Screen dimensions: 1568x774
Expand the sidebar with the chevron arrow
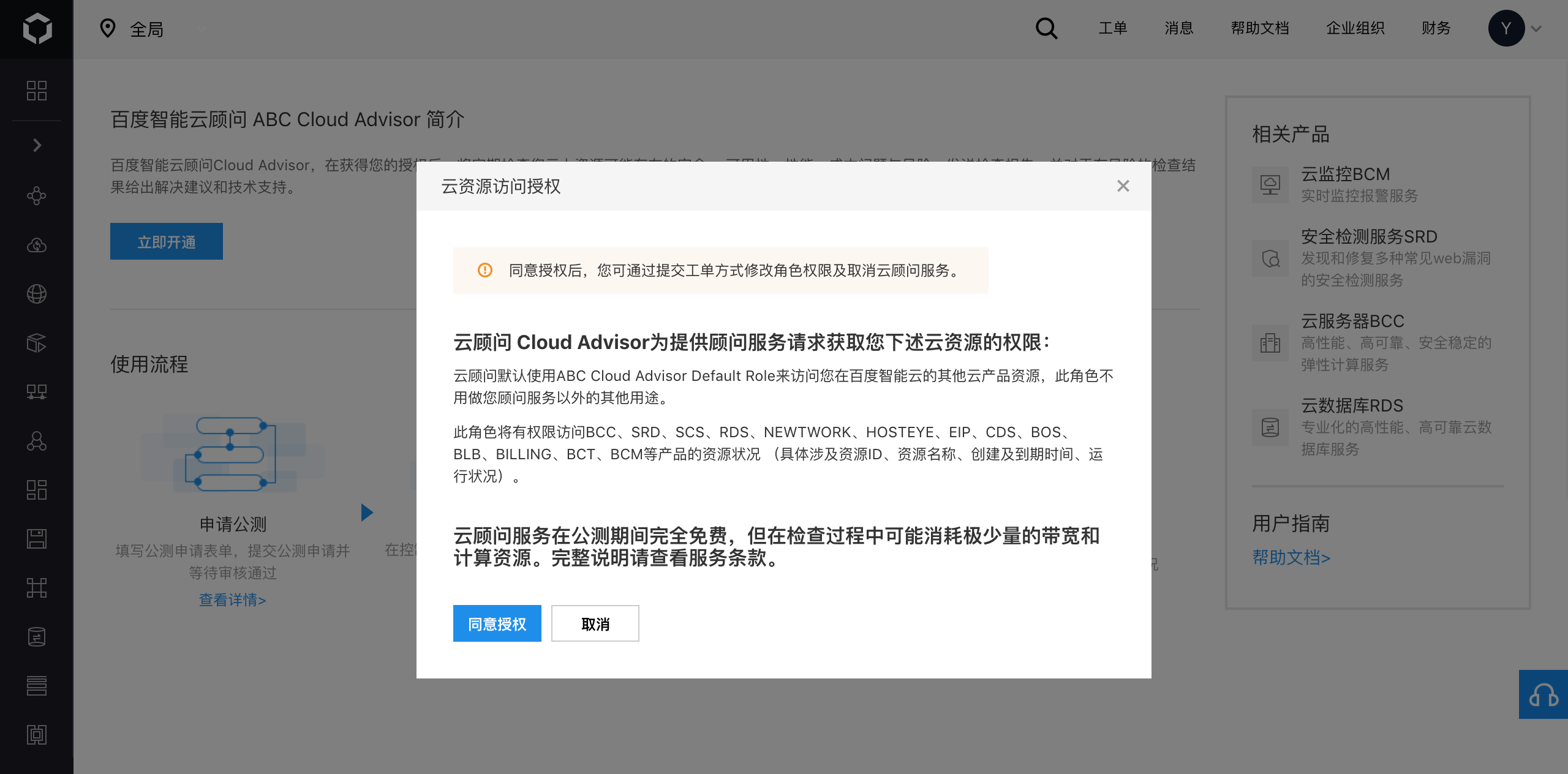[x=37, y=145]
